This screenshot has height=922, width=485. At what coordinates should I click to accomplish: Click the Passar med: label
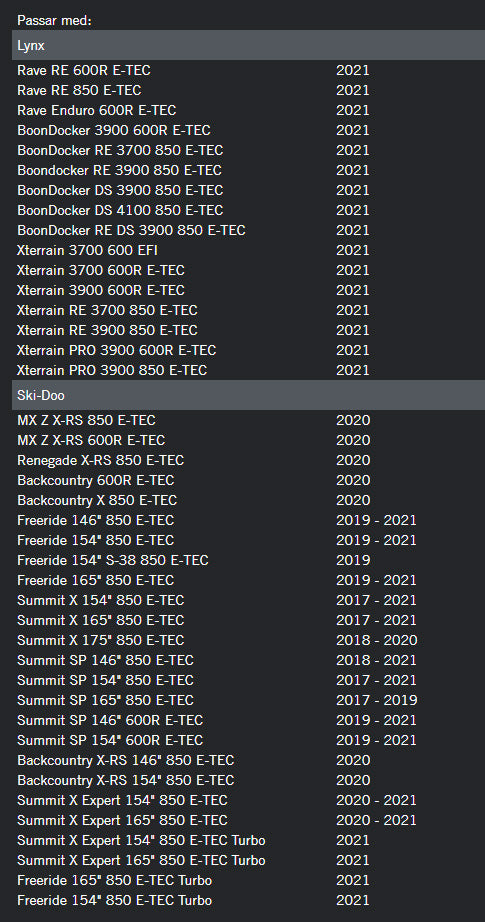click(55, 21)
